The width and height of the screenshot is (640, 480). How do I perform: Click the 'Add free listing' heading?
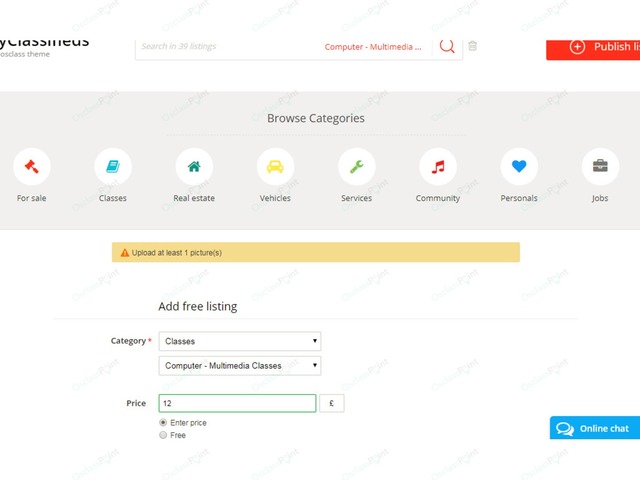pos(198,306)
